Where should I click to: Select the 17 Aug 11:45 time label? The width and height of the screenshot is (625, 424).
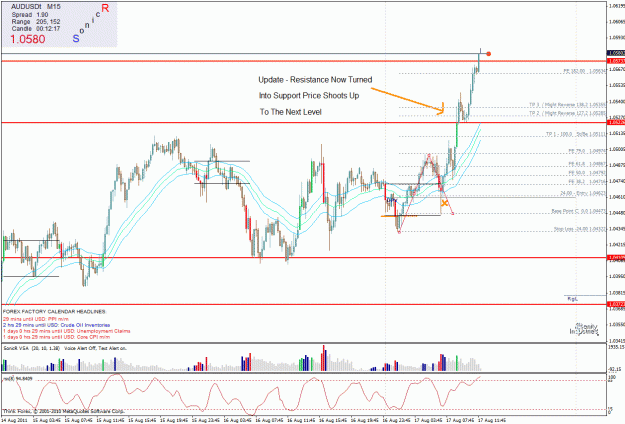click(492, 420)
